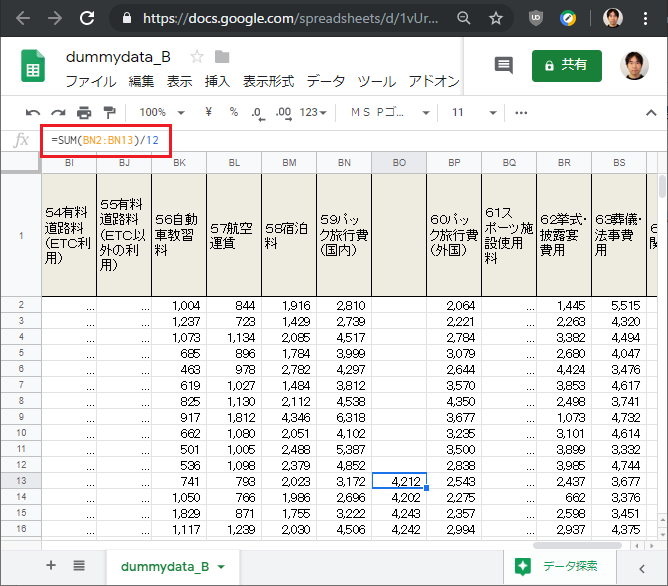Select cell containing 6,318

[x=344, y=417]
